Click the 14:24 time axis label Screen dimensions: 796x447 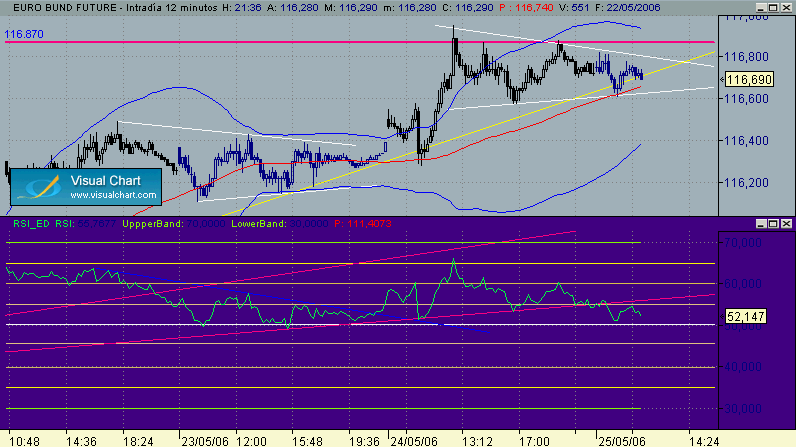(704, 441)
